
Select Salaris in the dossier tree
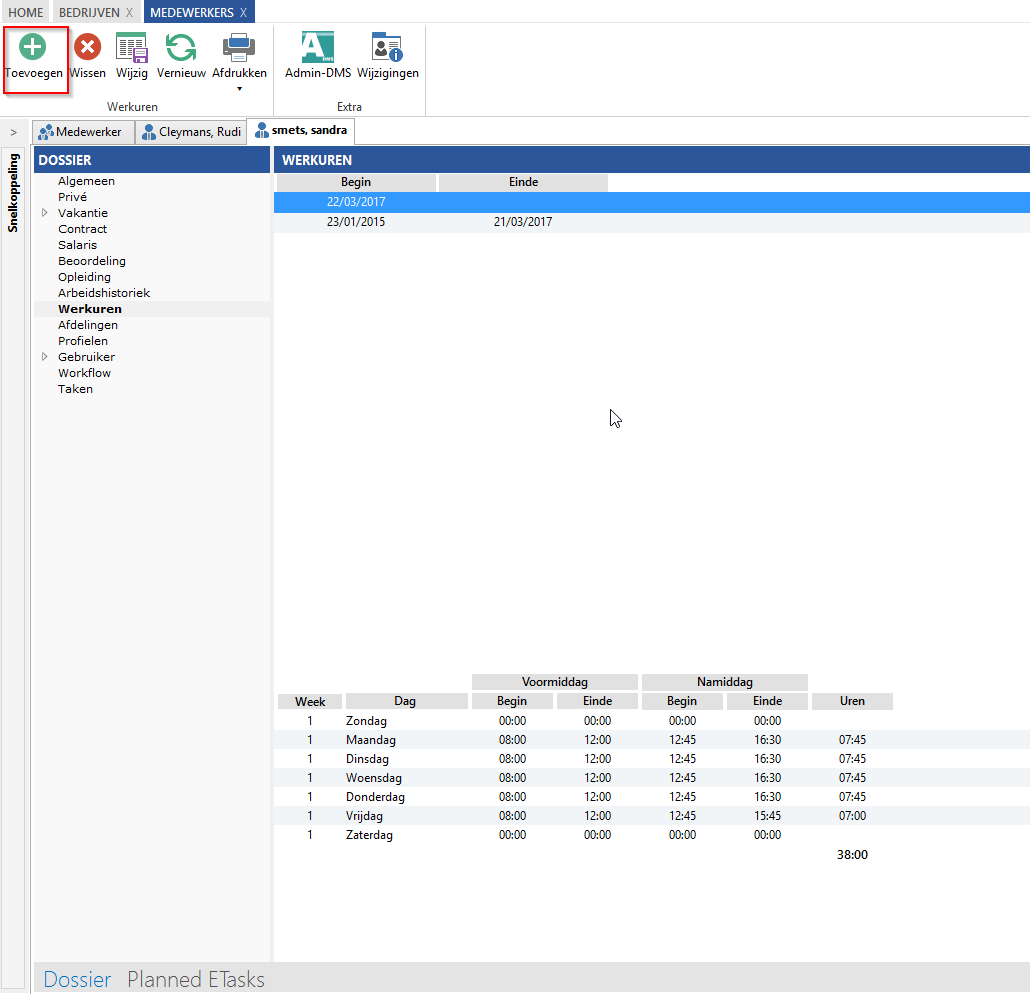(x=78, y=245)
